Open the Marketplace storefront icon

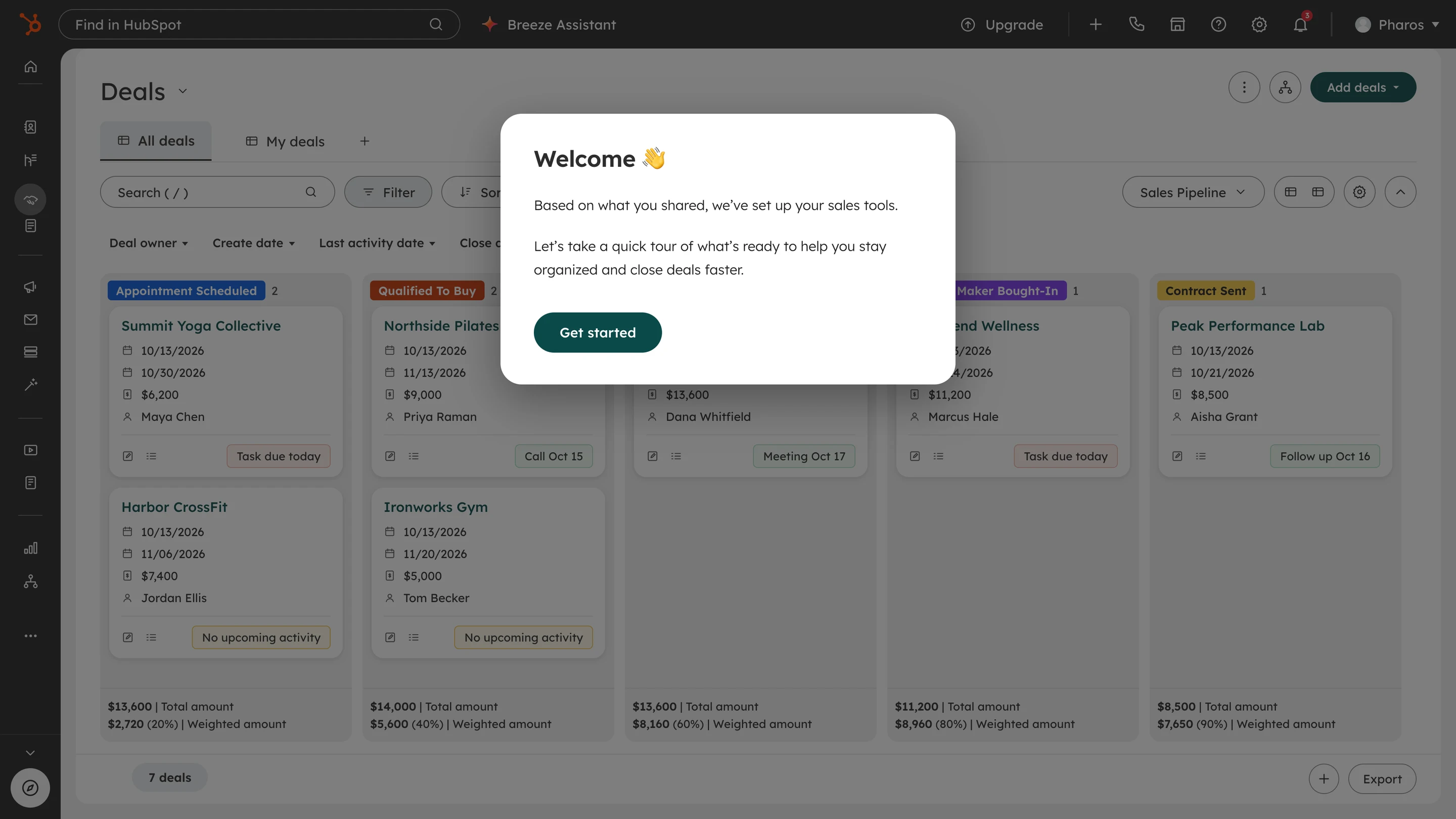[x=1177, y=24]
